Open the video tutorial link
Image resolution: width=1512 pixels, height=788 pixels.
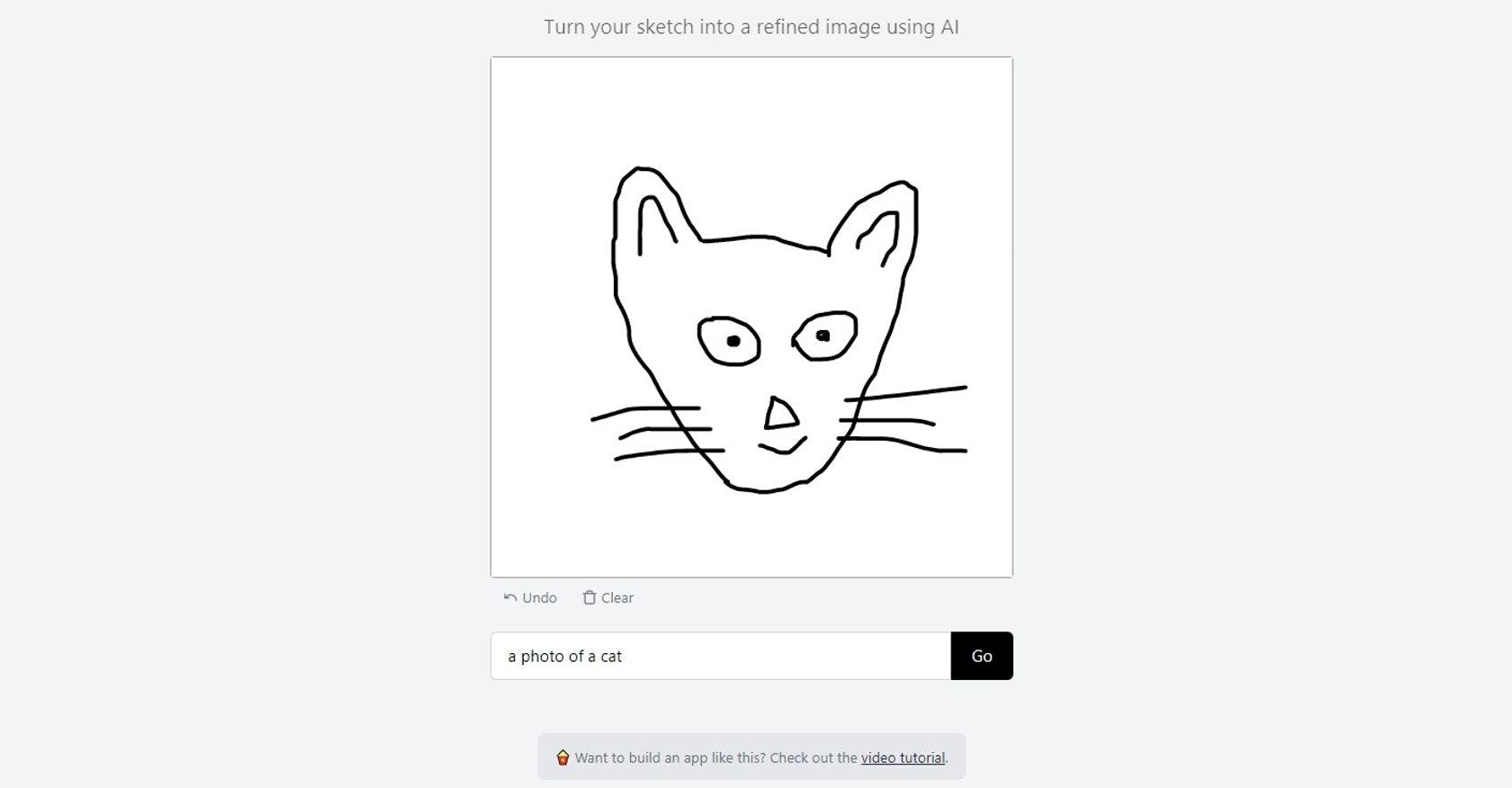point(903,757)
